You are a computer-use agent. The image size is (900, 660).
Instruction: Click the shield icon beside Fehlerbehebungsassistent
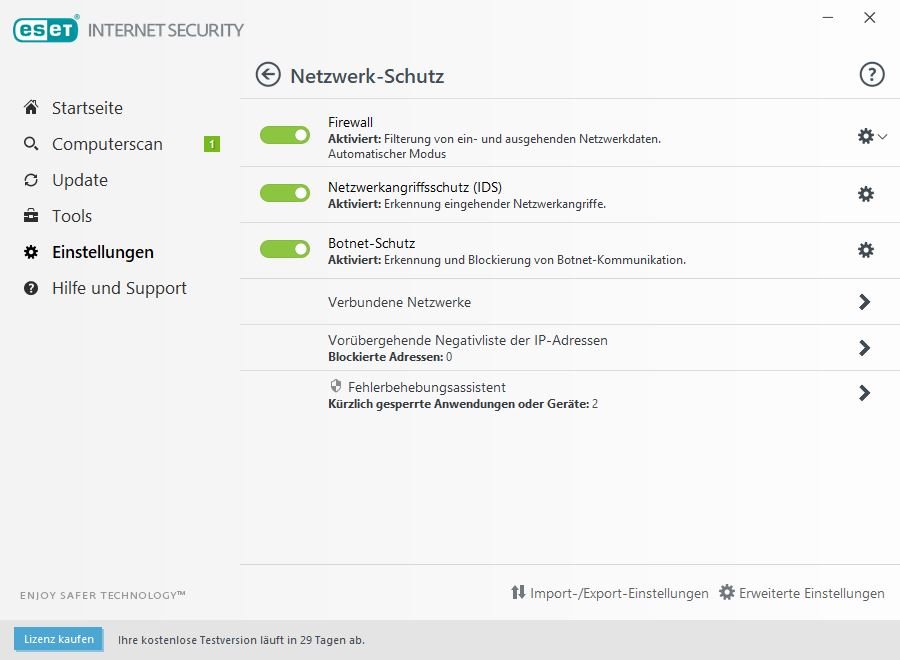pyautogui.click(x=336, y=386)
